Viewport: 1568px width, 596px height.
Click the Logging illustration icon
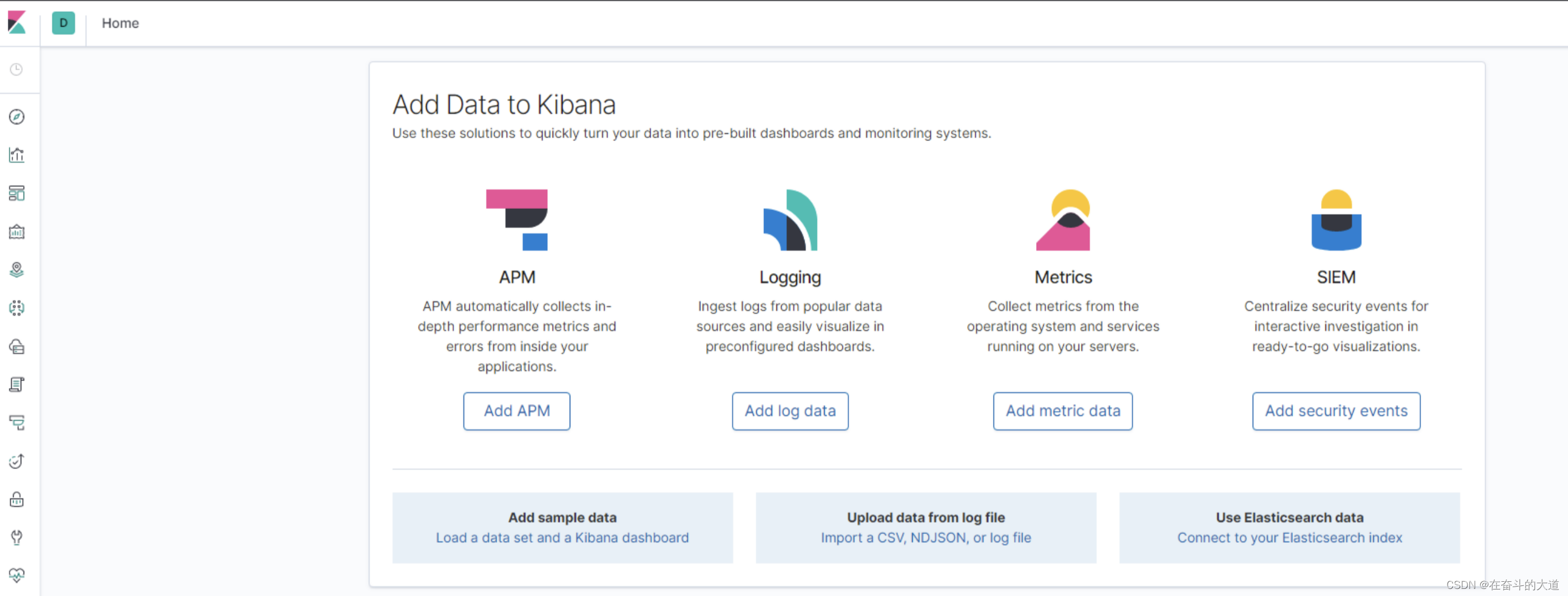pos(790,220)
